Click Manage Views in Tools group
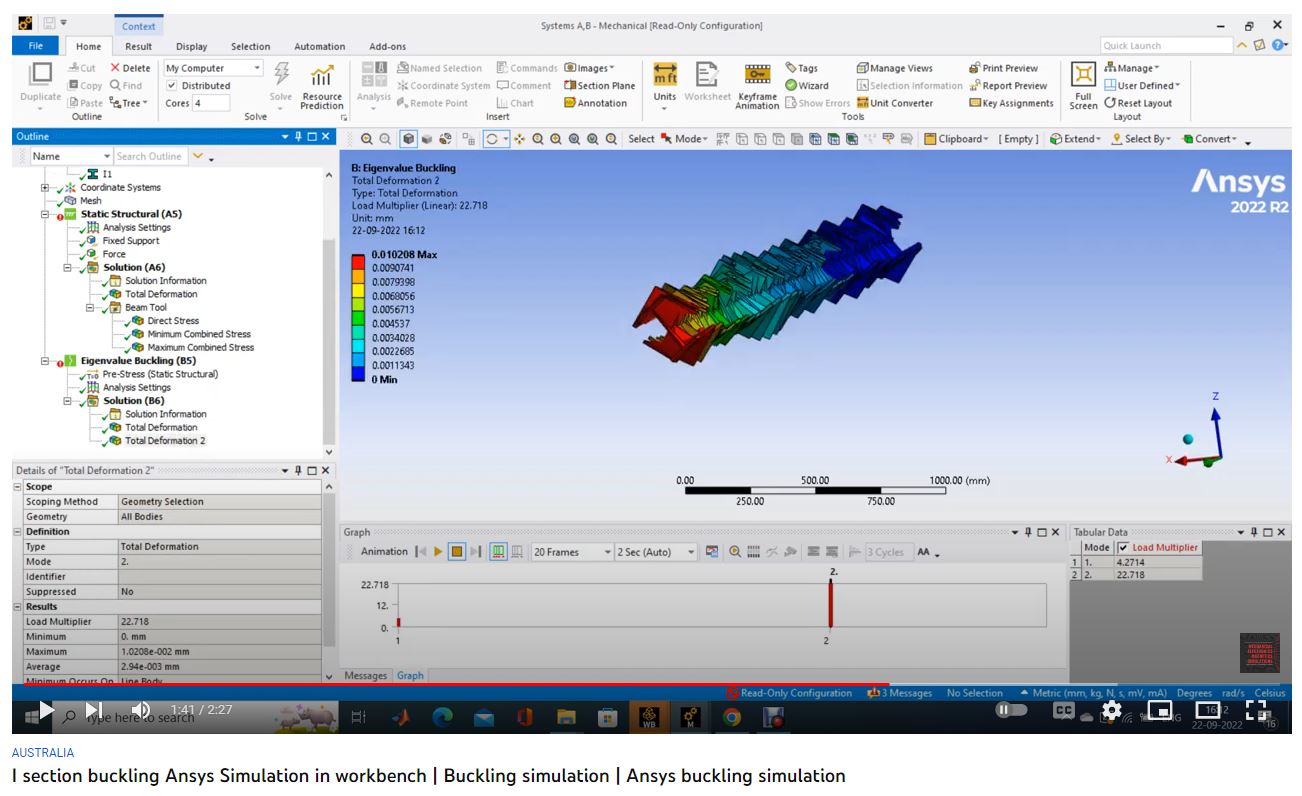The height and width of the screenshot is (796, 1302). coord(894,68)
